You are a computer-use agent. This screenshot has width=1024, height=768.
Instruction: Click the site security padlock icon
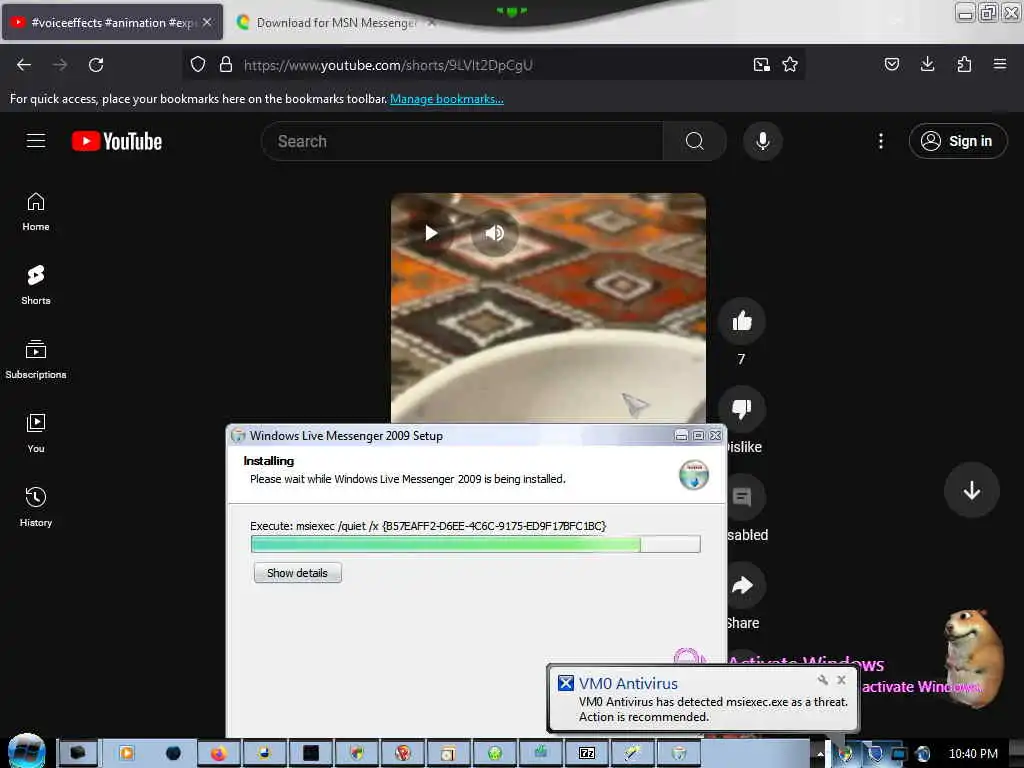point(226,65)
